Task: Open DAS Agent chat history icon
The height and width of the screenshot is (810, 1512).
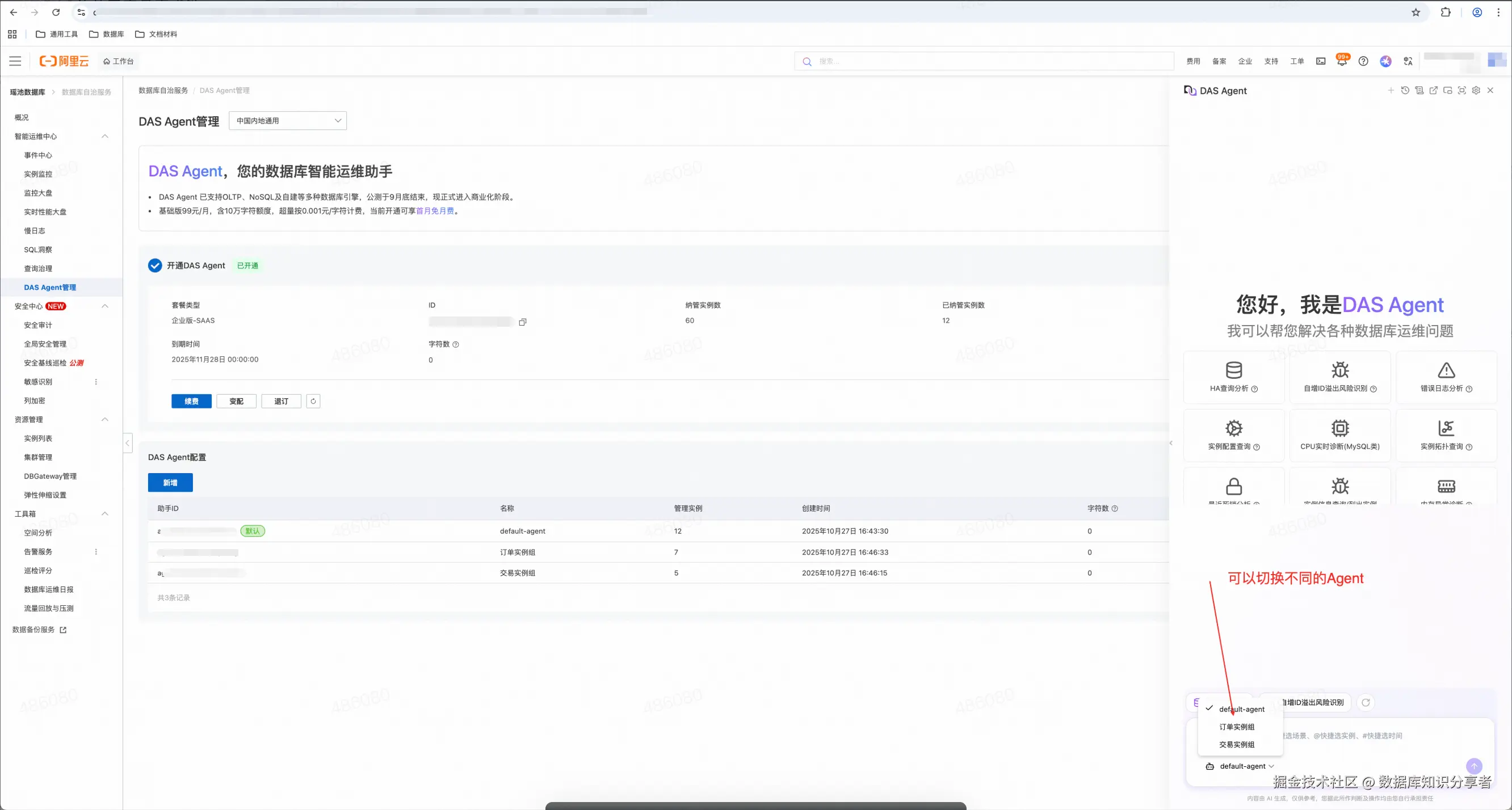Action: click(x=1405, y=90)
